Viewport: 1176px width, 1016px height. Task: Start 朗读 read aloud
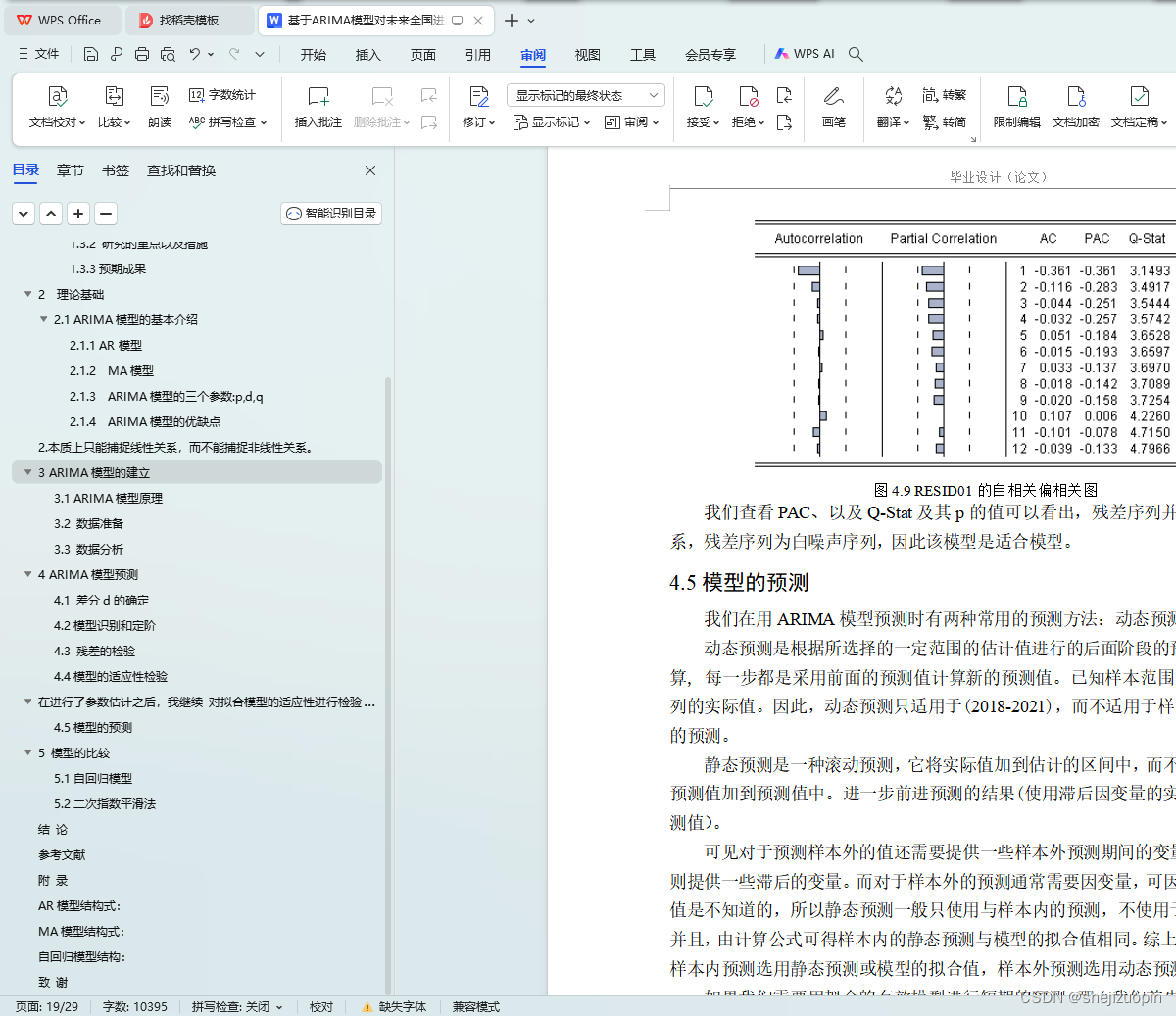tap(160, 108)
